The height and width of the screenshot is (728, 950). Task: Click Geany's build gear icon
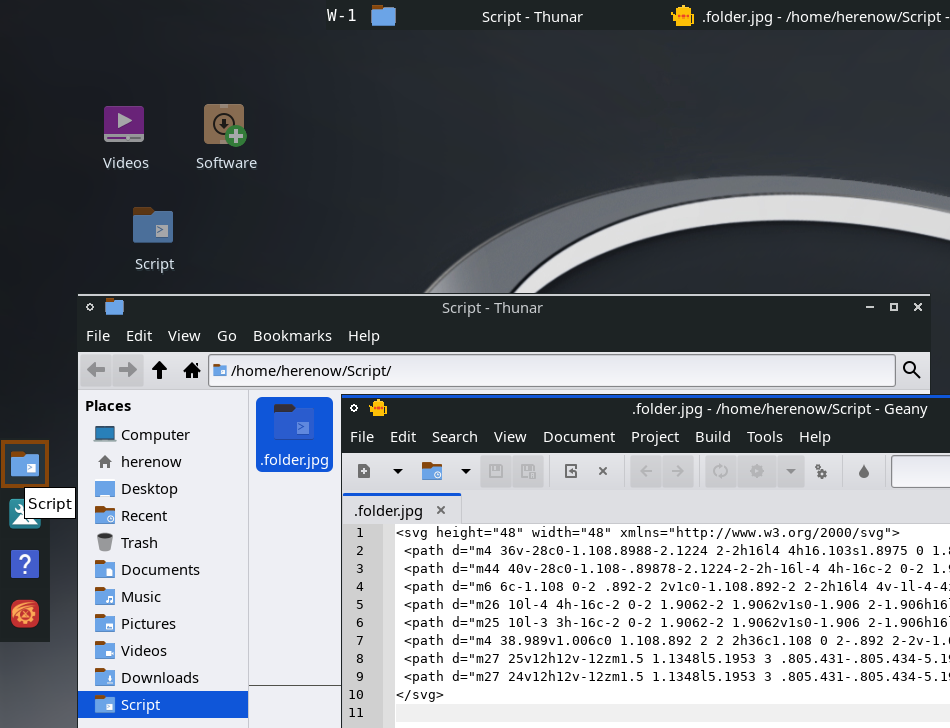tap(757, 471)
